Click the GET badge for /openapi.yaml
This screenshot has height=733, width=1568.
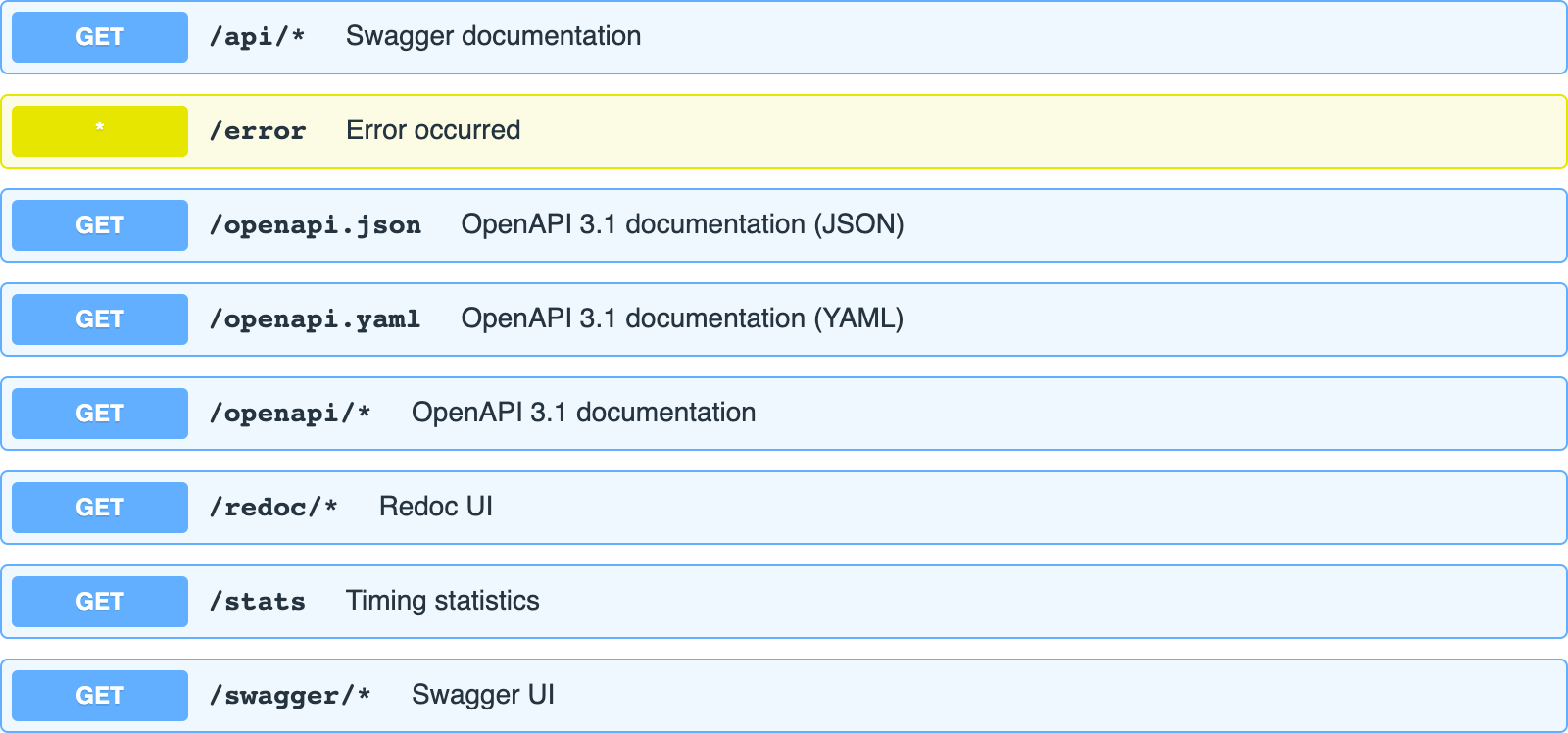[x=100, y=319]
